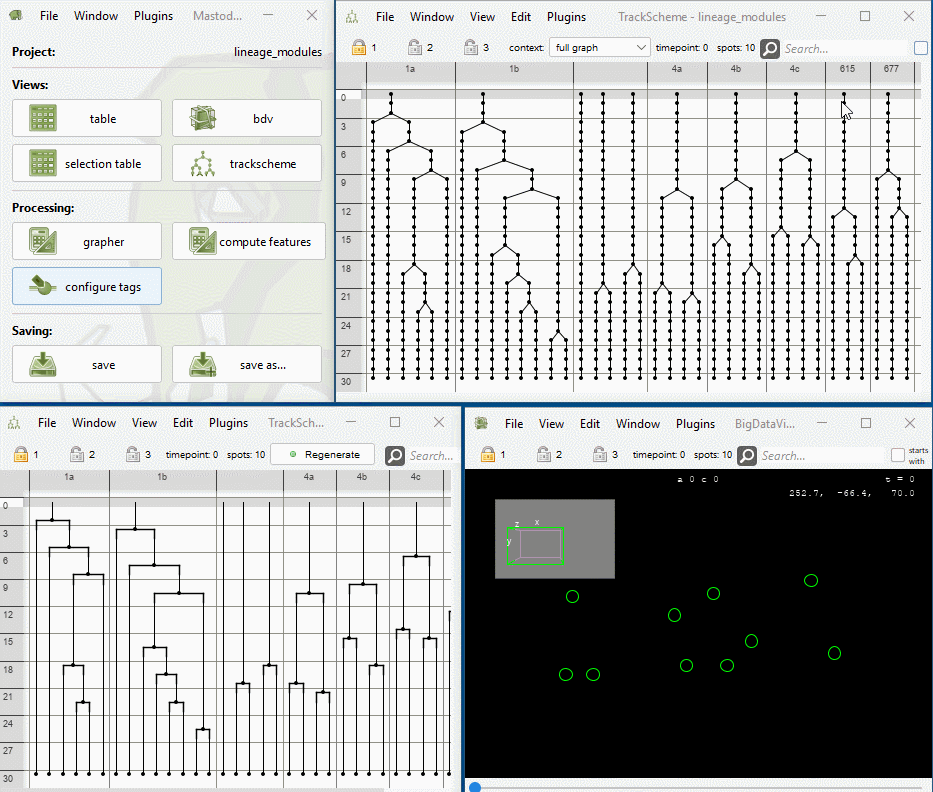
Task: Click the BigDataViewer app icon in titlebar
Action: pos(481,423)
